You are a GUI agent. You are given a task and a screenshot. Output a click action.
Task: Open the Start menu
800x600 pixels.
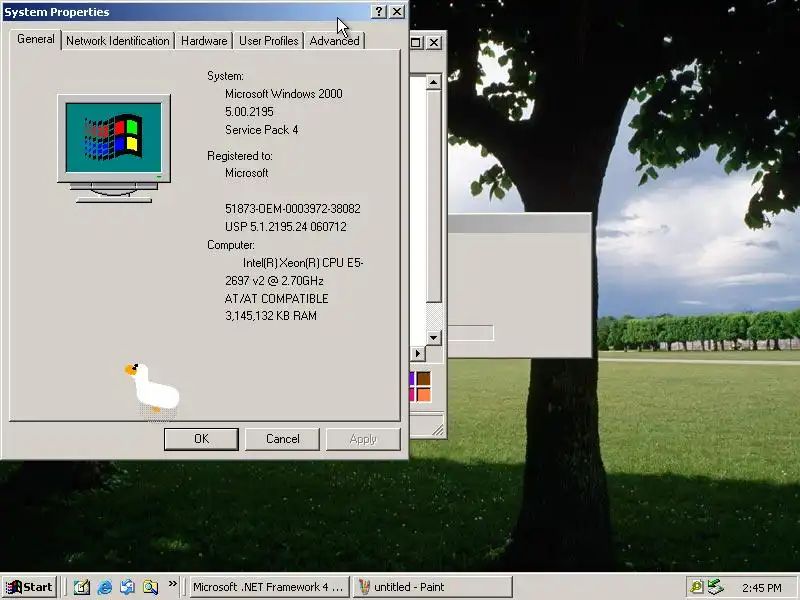click(29, 587)
